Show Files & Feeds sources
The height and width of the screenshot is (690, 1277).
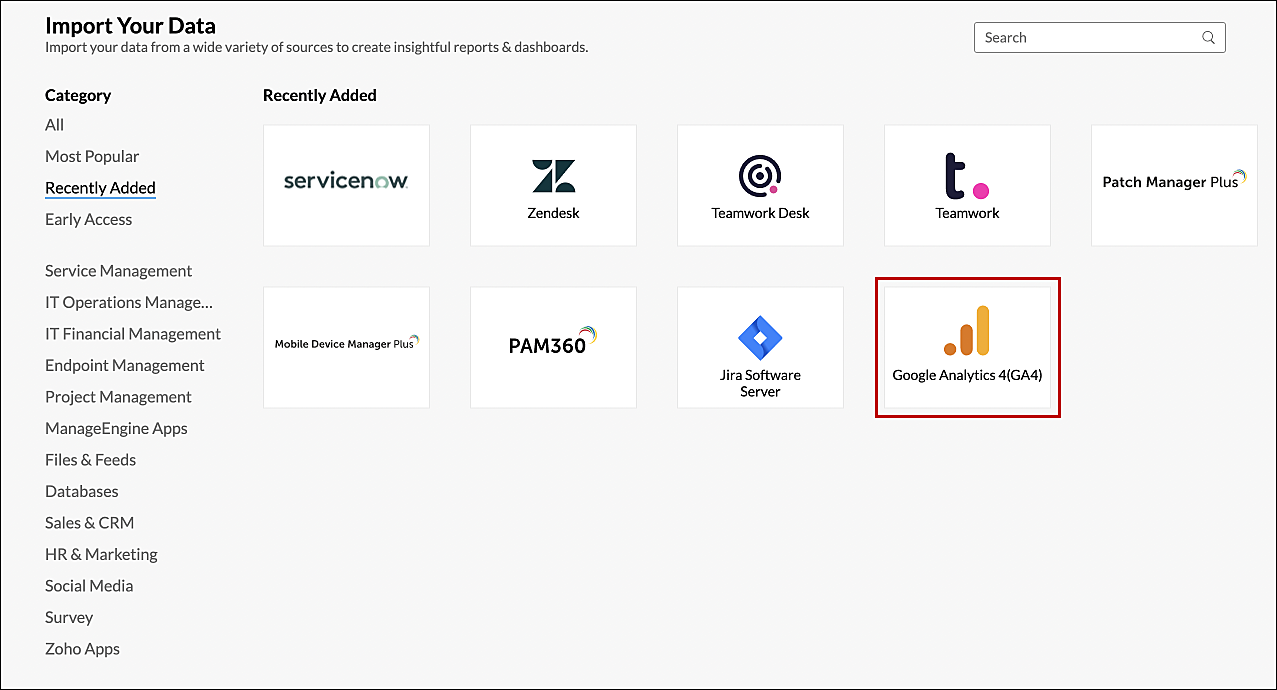(90, 460)
